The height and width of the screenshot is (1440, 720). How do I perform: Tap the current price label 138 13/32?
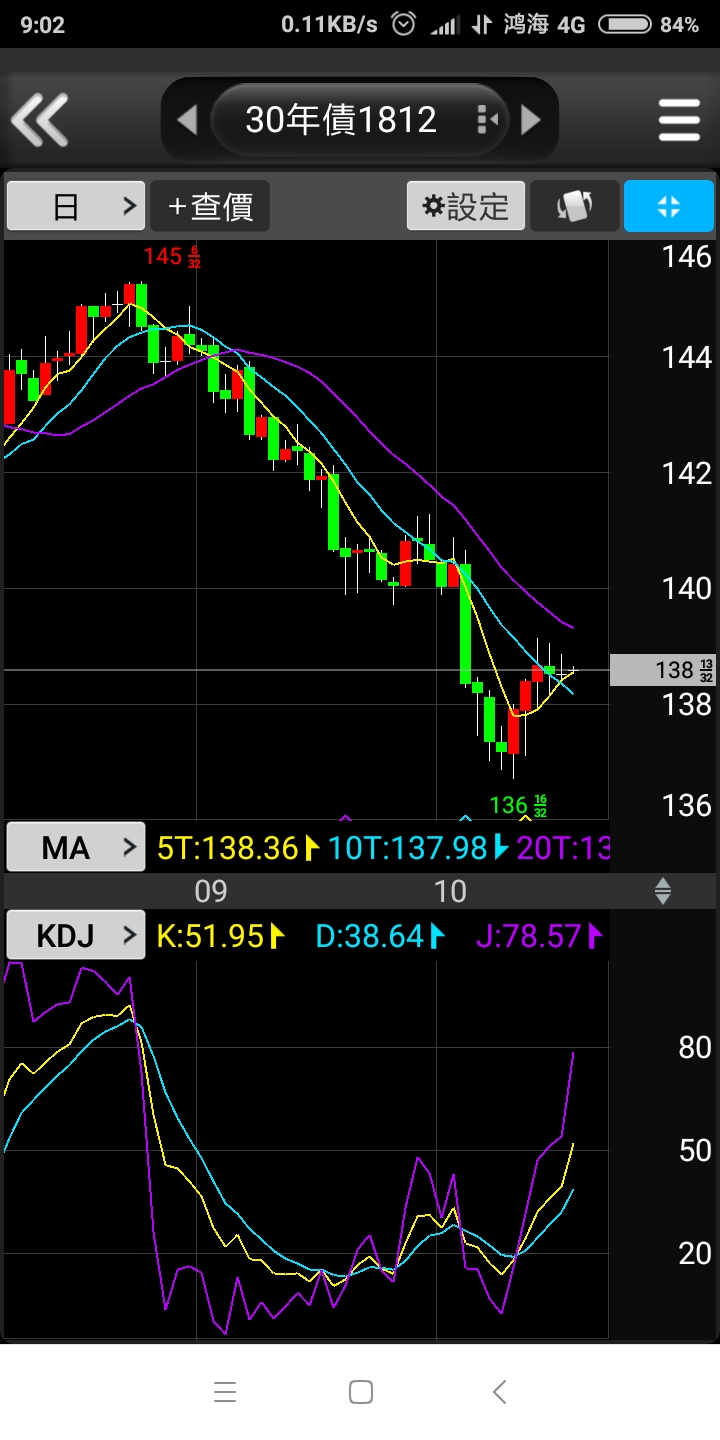click(663, 670)
